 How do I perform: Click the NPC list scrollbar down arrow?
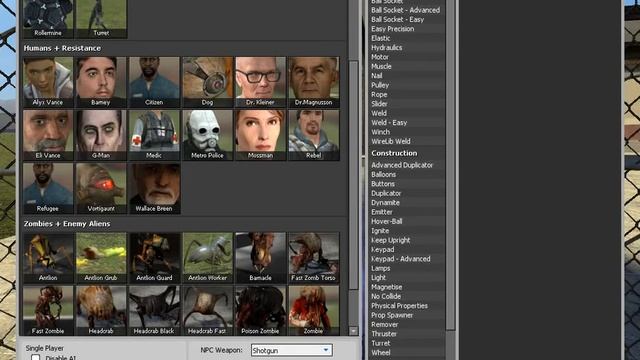tap(353, 331)
